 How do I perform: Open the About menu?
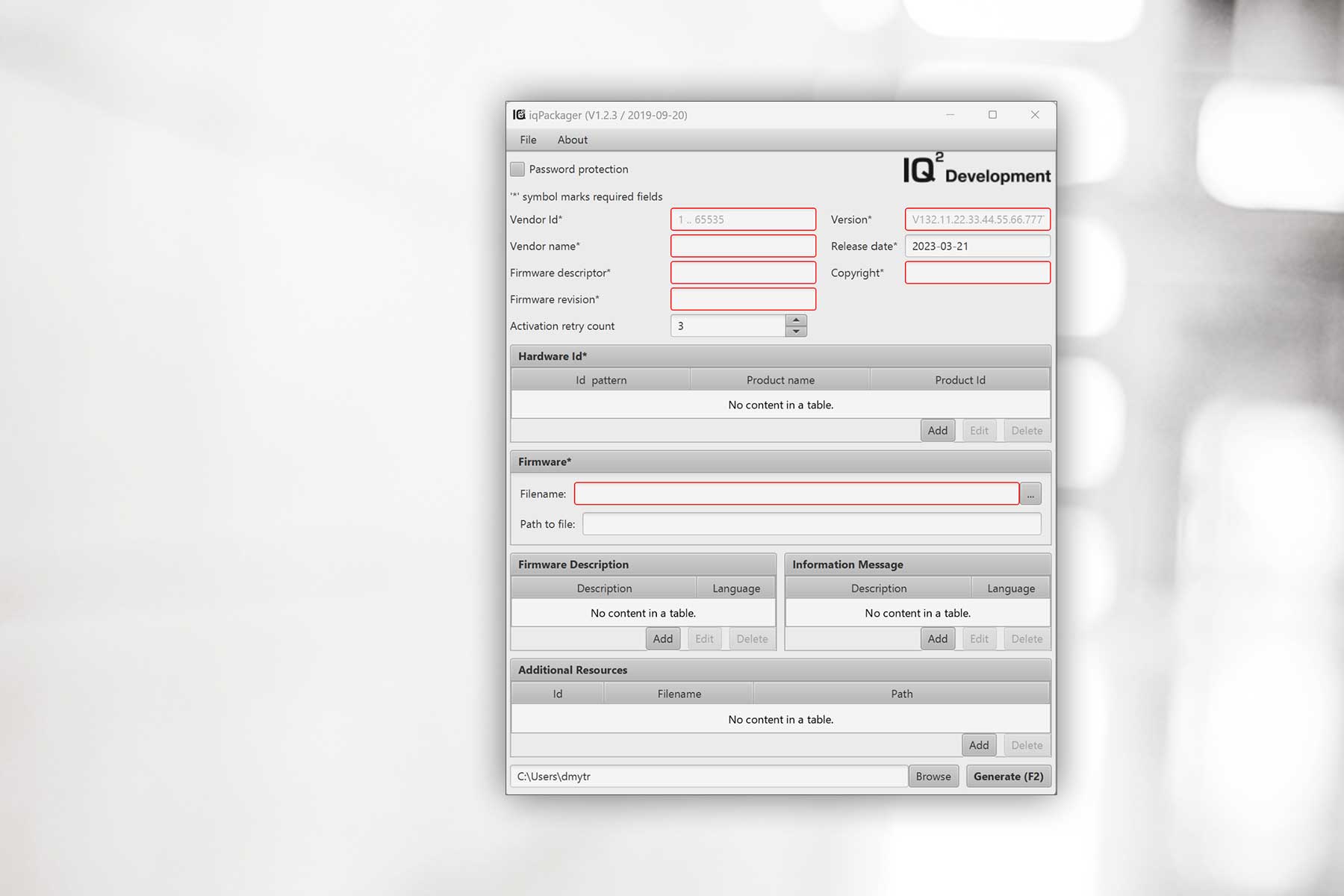pos(572,140)
